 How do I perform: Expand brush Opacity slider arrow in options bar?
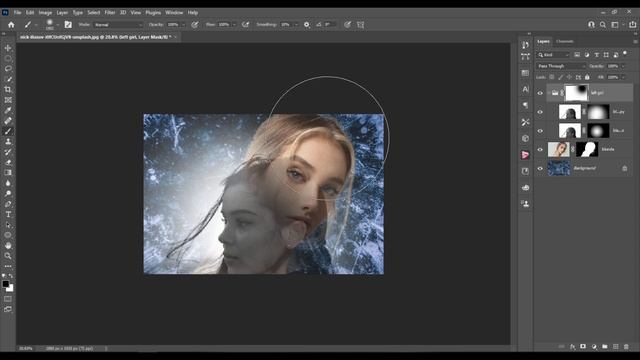(x=183, y=25)
